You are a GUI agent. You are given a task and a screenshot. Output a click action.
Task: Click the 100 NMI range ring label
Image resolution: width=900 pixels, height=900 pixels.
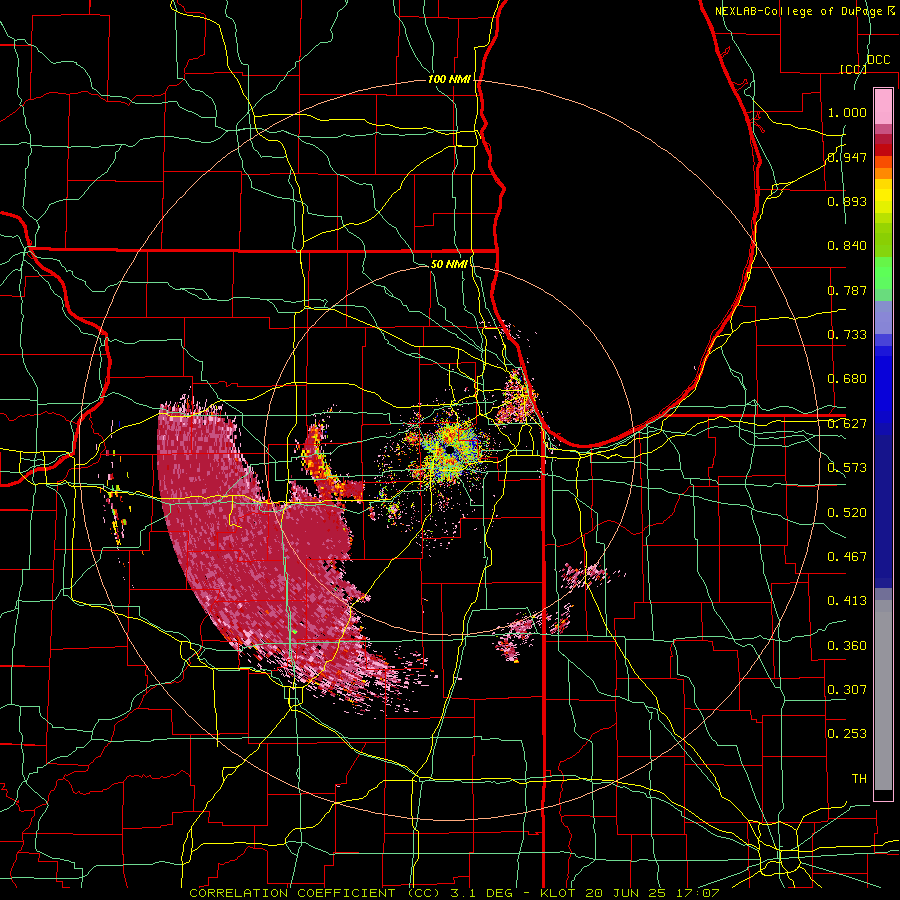[449, 79]
